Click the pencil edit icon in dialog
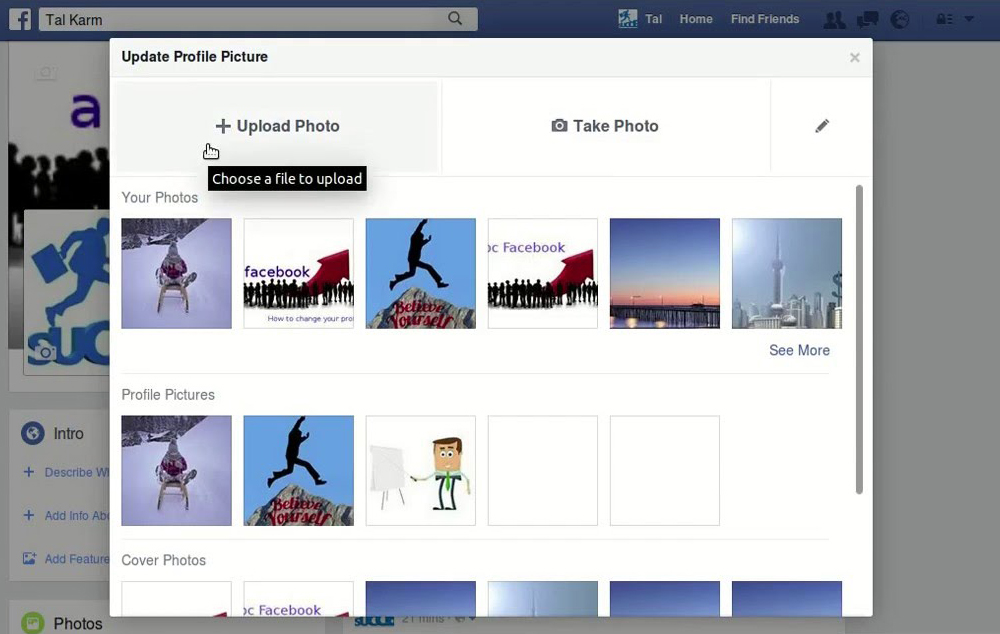 822,126
